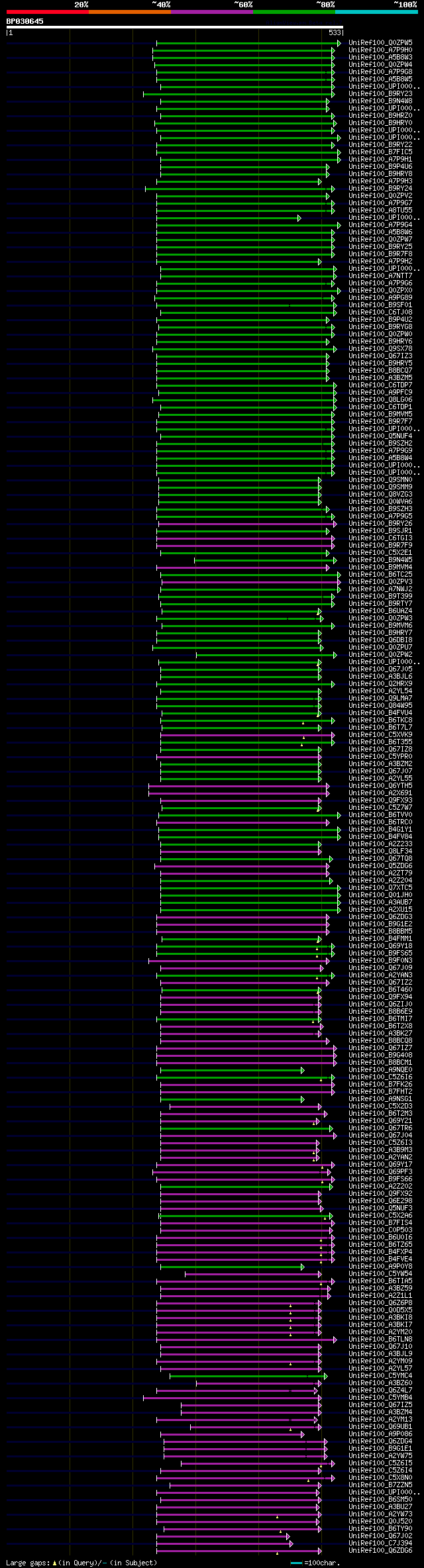Click the UniRef100_B9RY26 label
This screenshot has height=1568, width=424.
[x=380, y=524]
